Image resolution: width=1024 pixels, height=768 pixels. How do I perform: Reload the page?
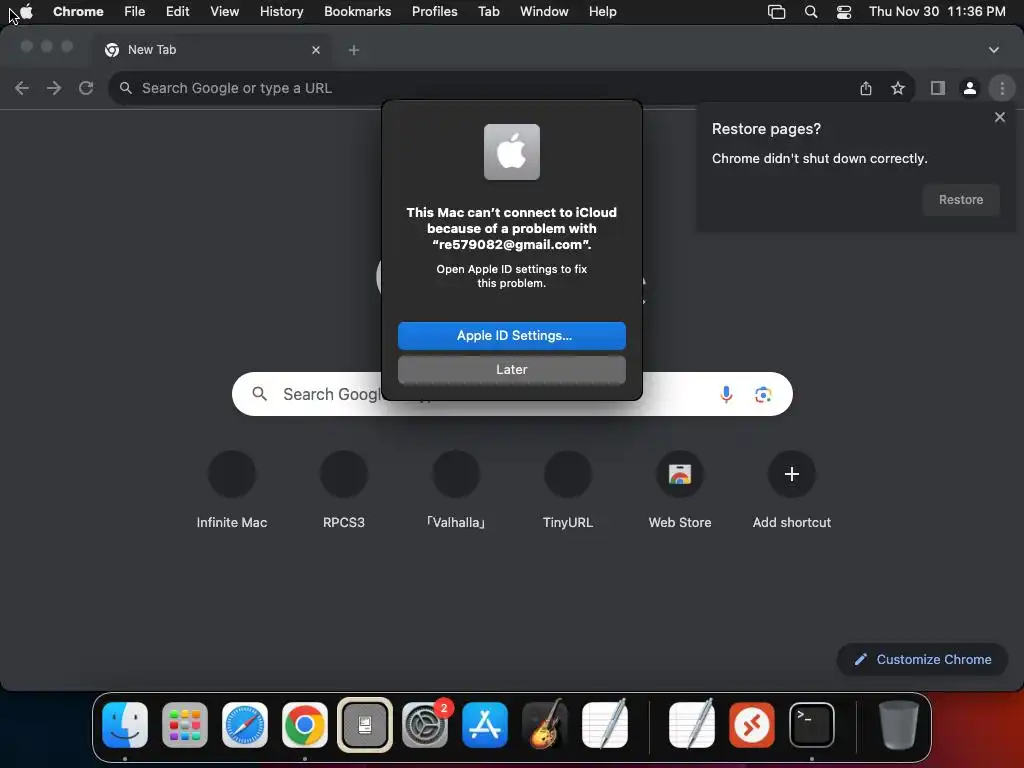click(86, 88)
